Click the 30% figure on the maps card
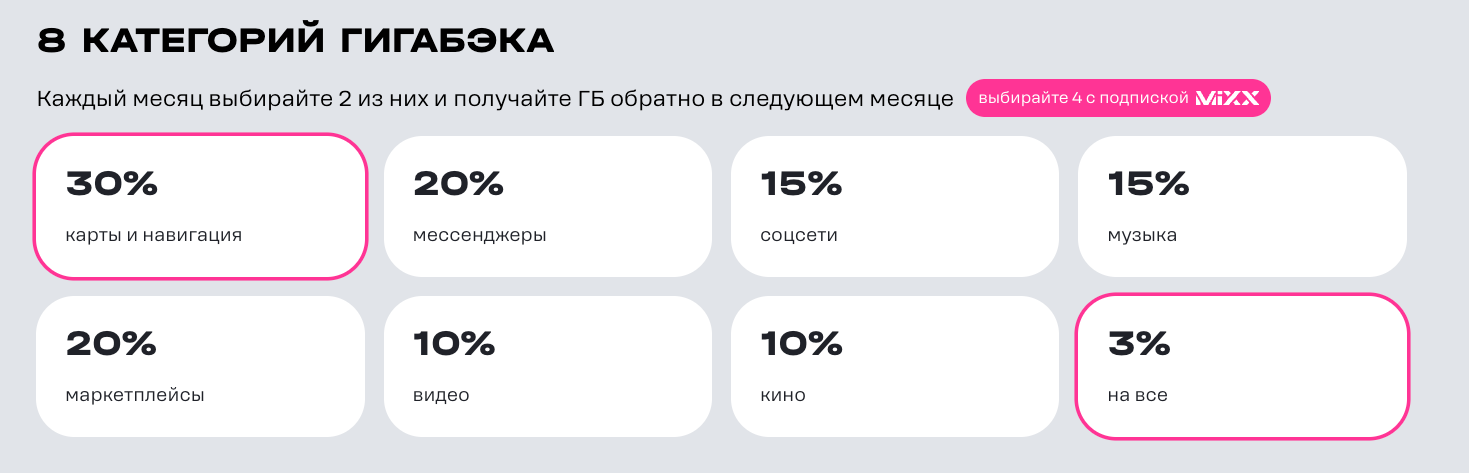 112,184
